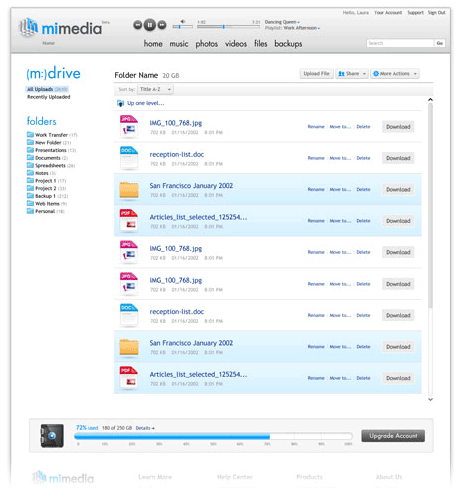Click the scroll up arrow of file list

pyautogui.click(x=430, y=100)
